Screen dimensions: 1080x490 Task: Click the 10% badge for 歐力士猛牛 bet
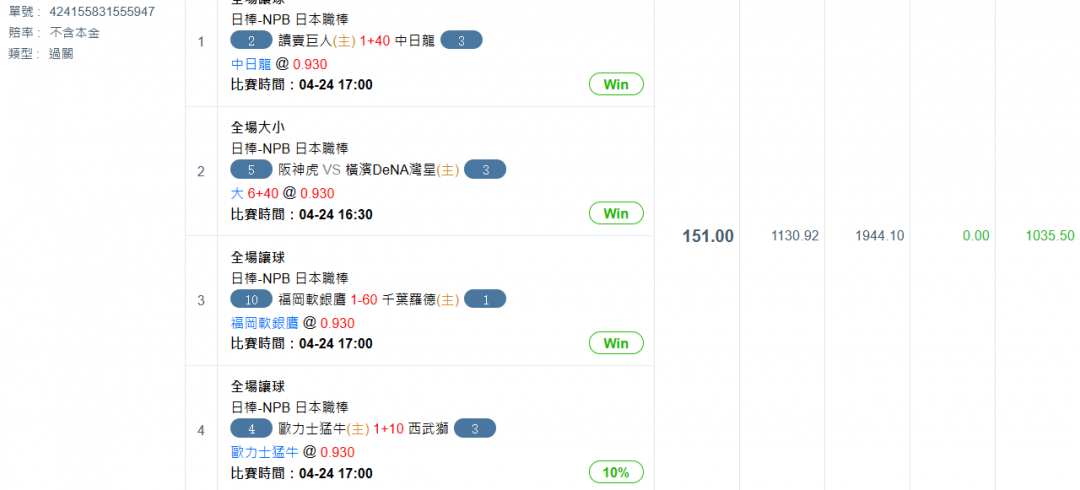pos(616,473)
